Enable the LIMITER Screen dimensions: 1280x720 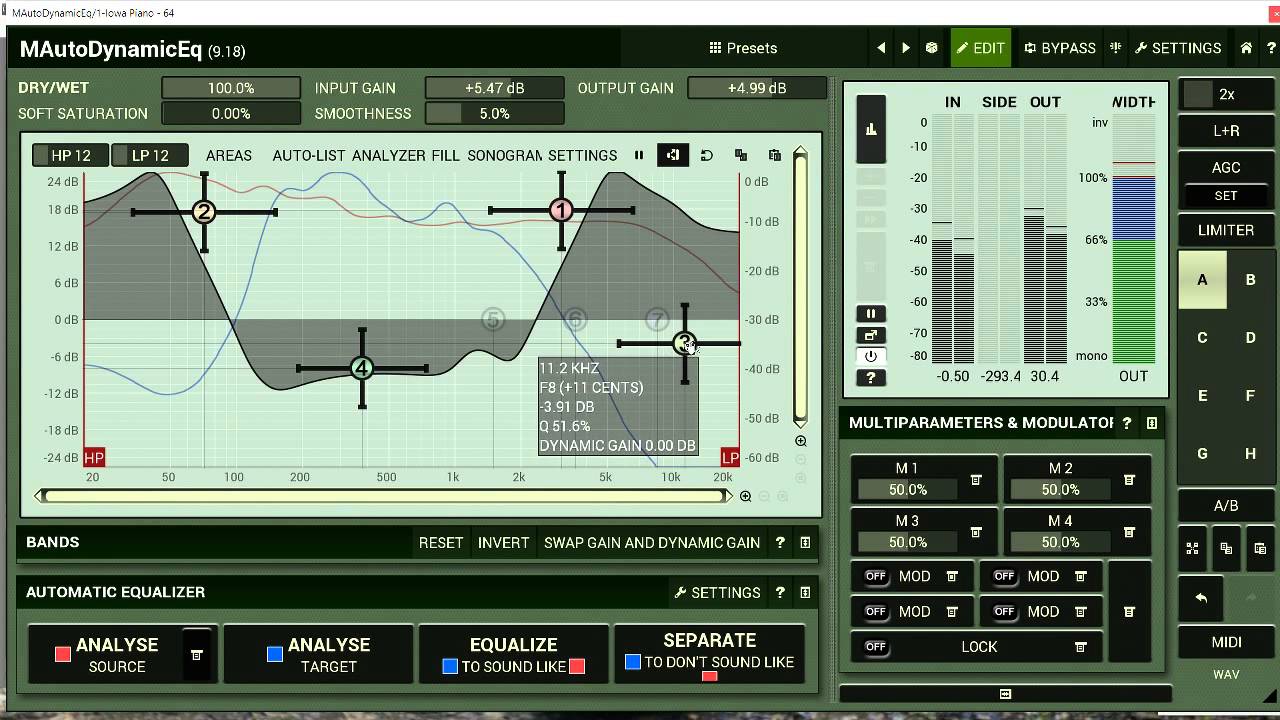point(1226,230)
